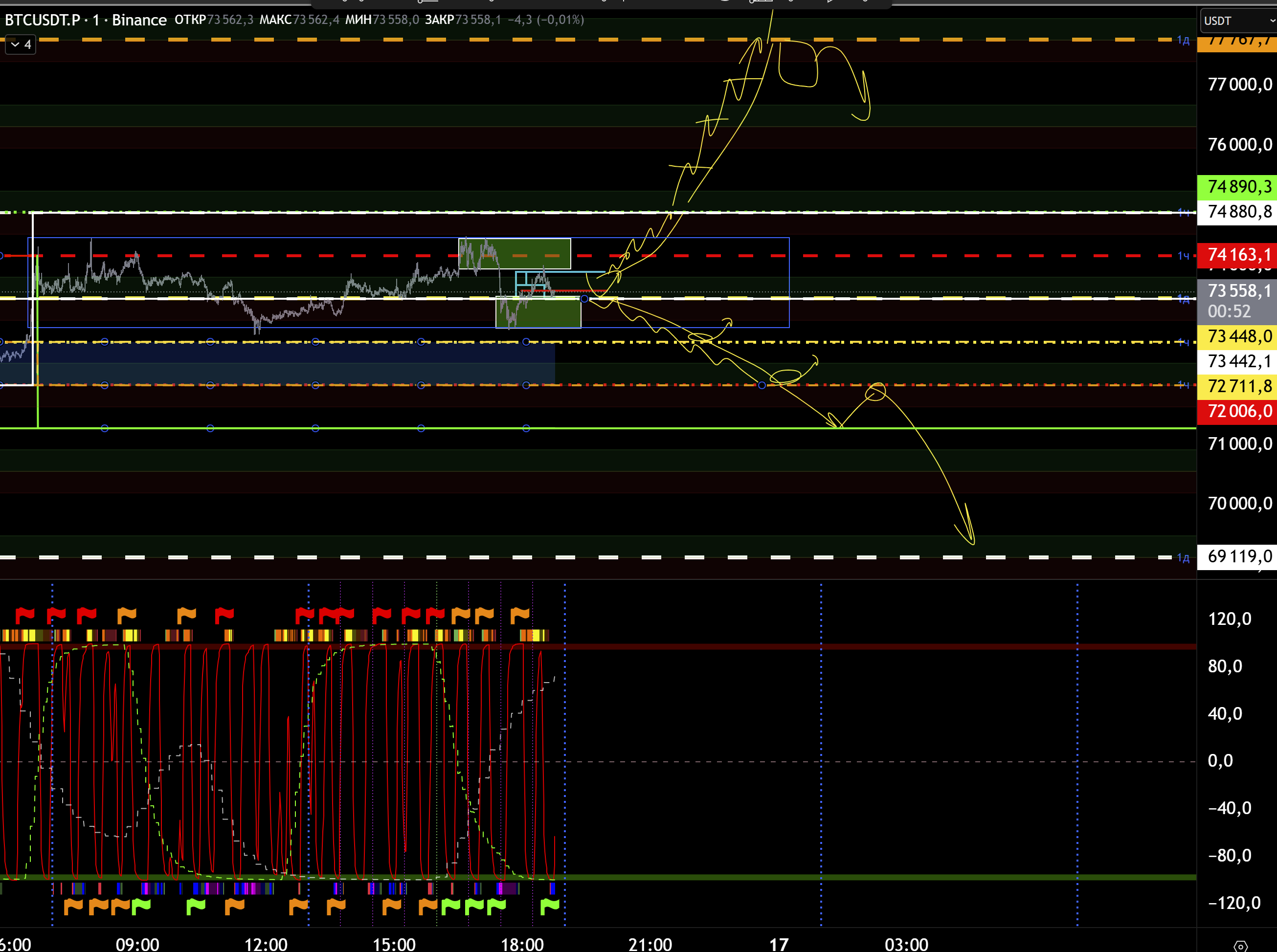Click the Binance exchange label in title
1277x952 pixels.
pos(139,20)
